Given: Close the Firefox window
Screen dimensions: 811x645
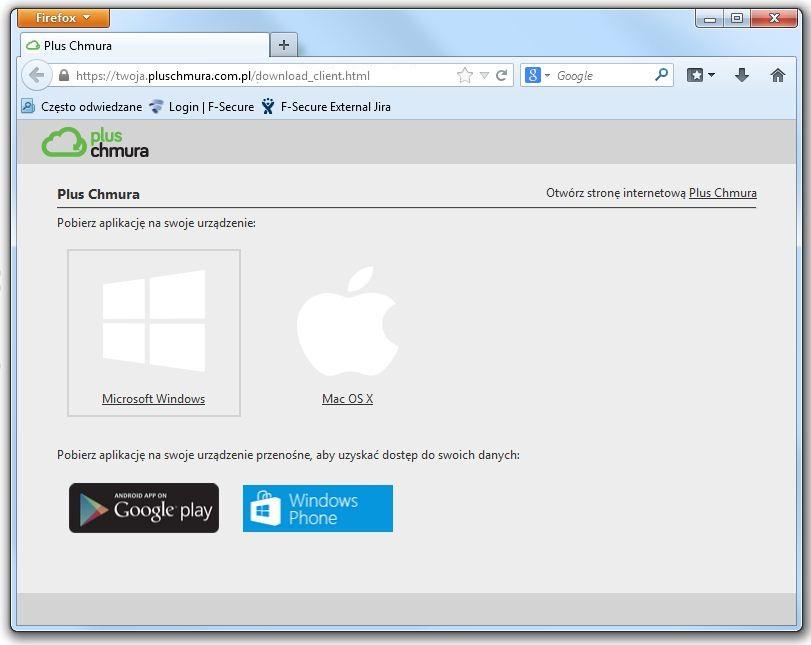Looking at the screenshot, I should [774, 19].
